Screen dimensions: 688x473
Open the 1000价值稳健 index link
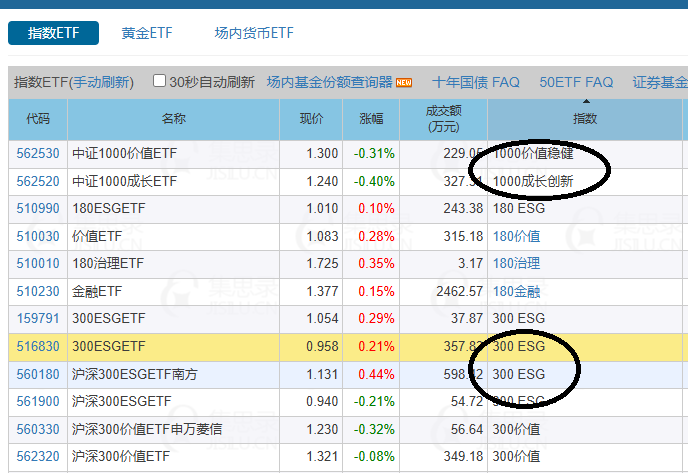tap(535, 154)
